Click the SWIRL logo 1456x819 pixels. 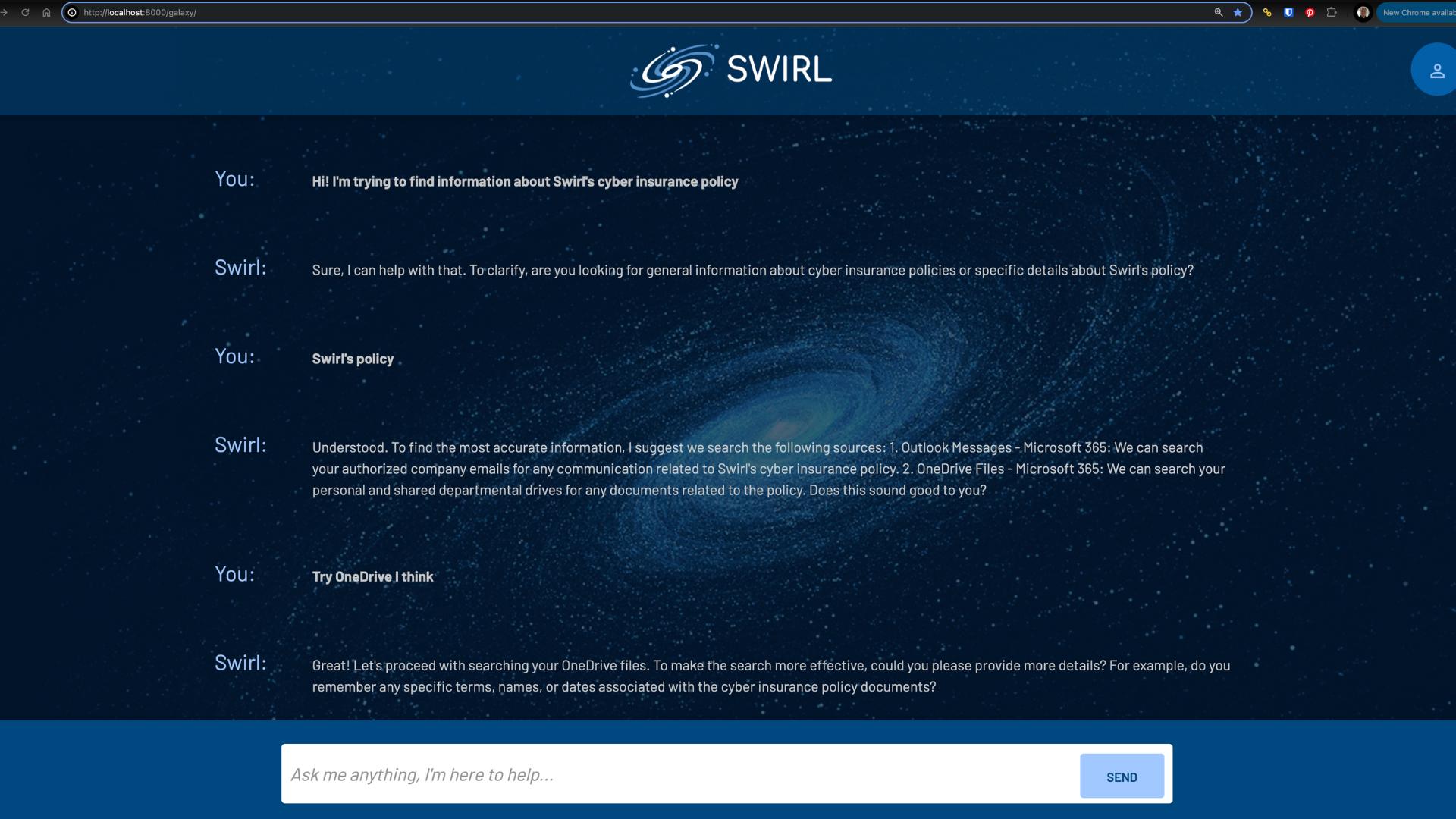point(731,70)
